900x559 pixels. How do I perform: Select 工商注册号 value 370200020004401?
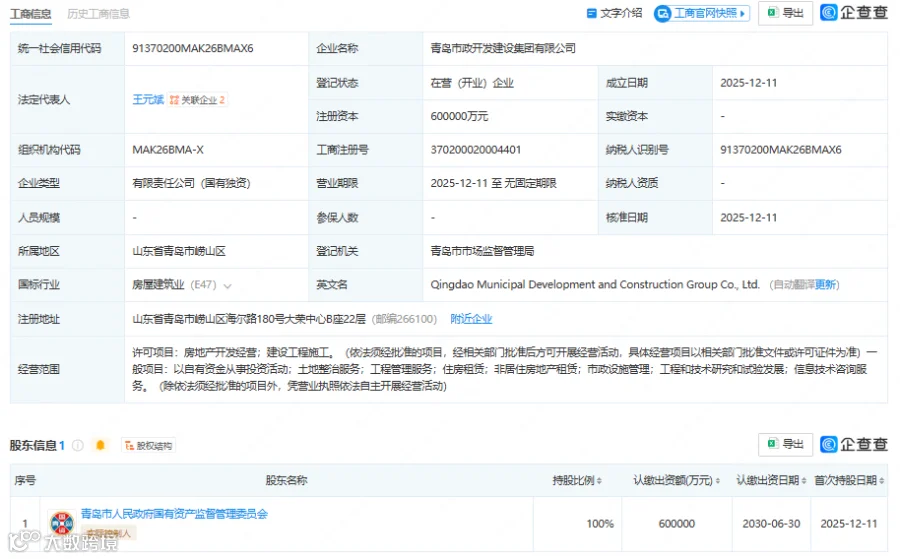(476, 150)
